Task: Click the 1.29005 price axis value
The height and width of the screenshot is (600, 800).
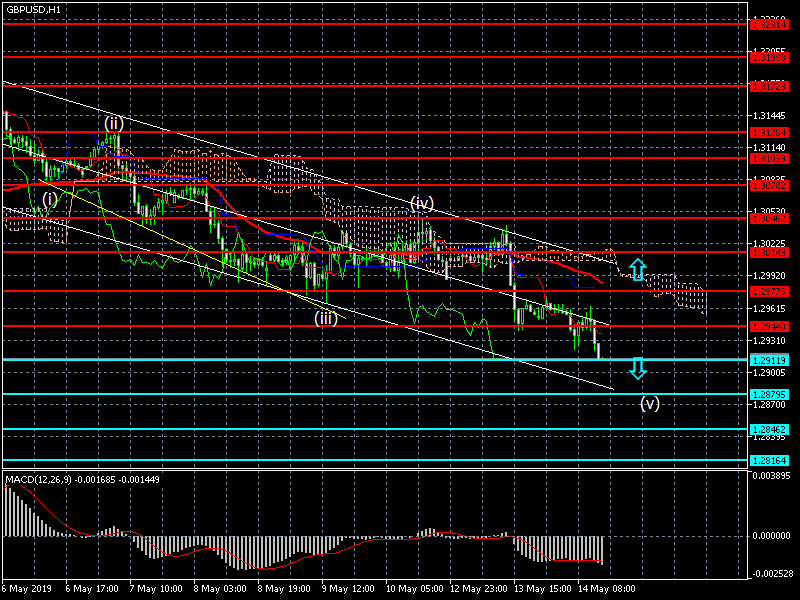Action: point(769,372)
